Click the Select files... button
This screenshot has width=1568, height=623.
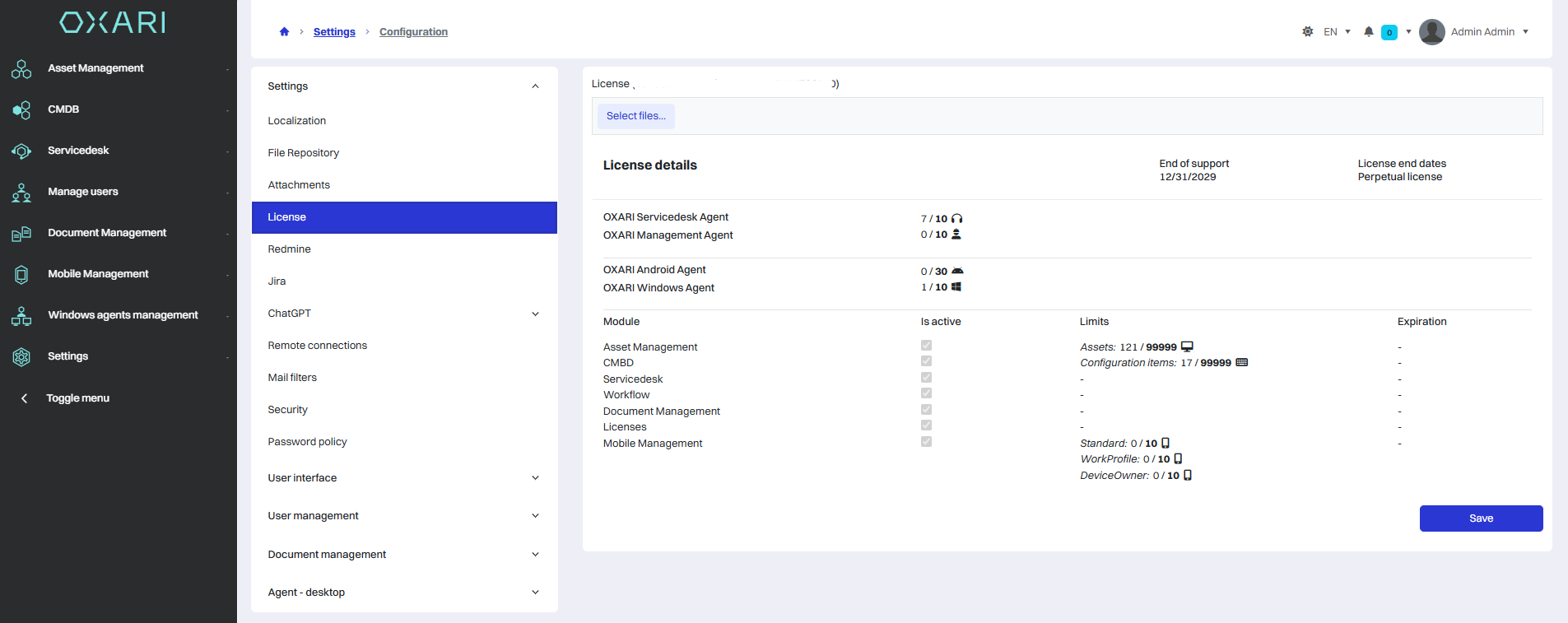[x=635, y=116]
